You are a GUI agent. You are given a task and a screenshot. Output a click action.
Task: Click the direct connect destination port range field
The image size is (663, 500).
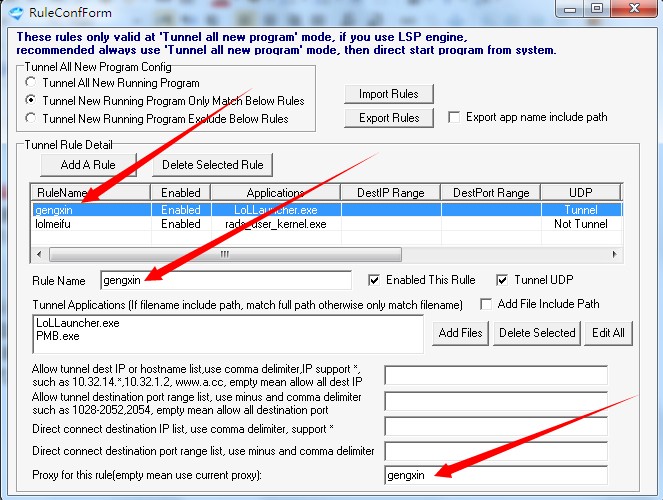click(496, 451)
